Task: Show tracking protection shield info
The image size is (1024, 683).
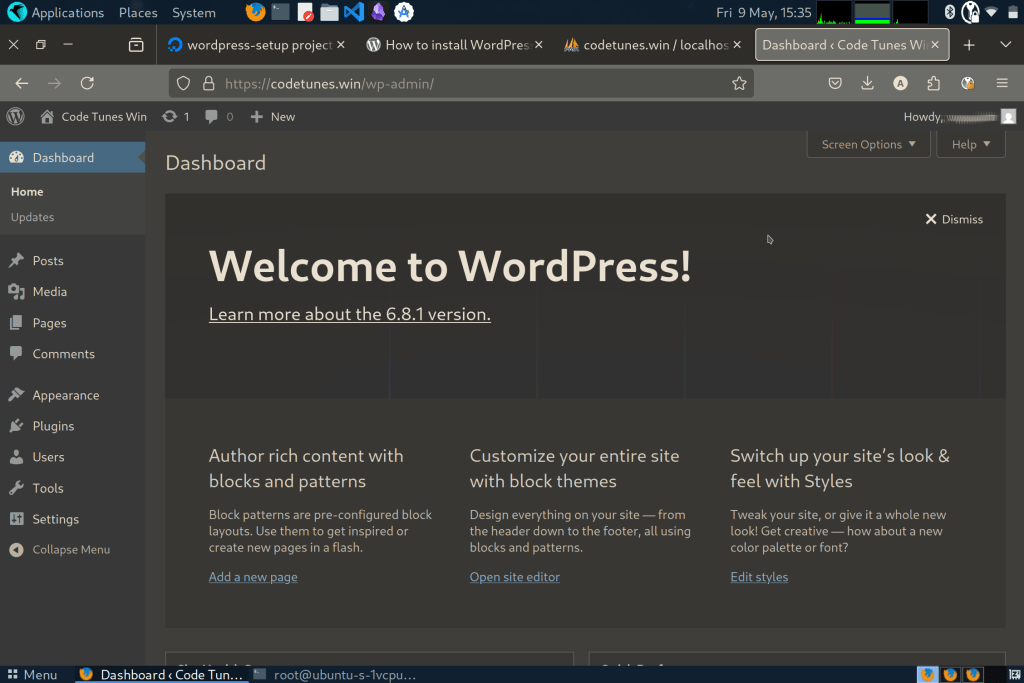Action: 184,83
